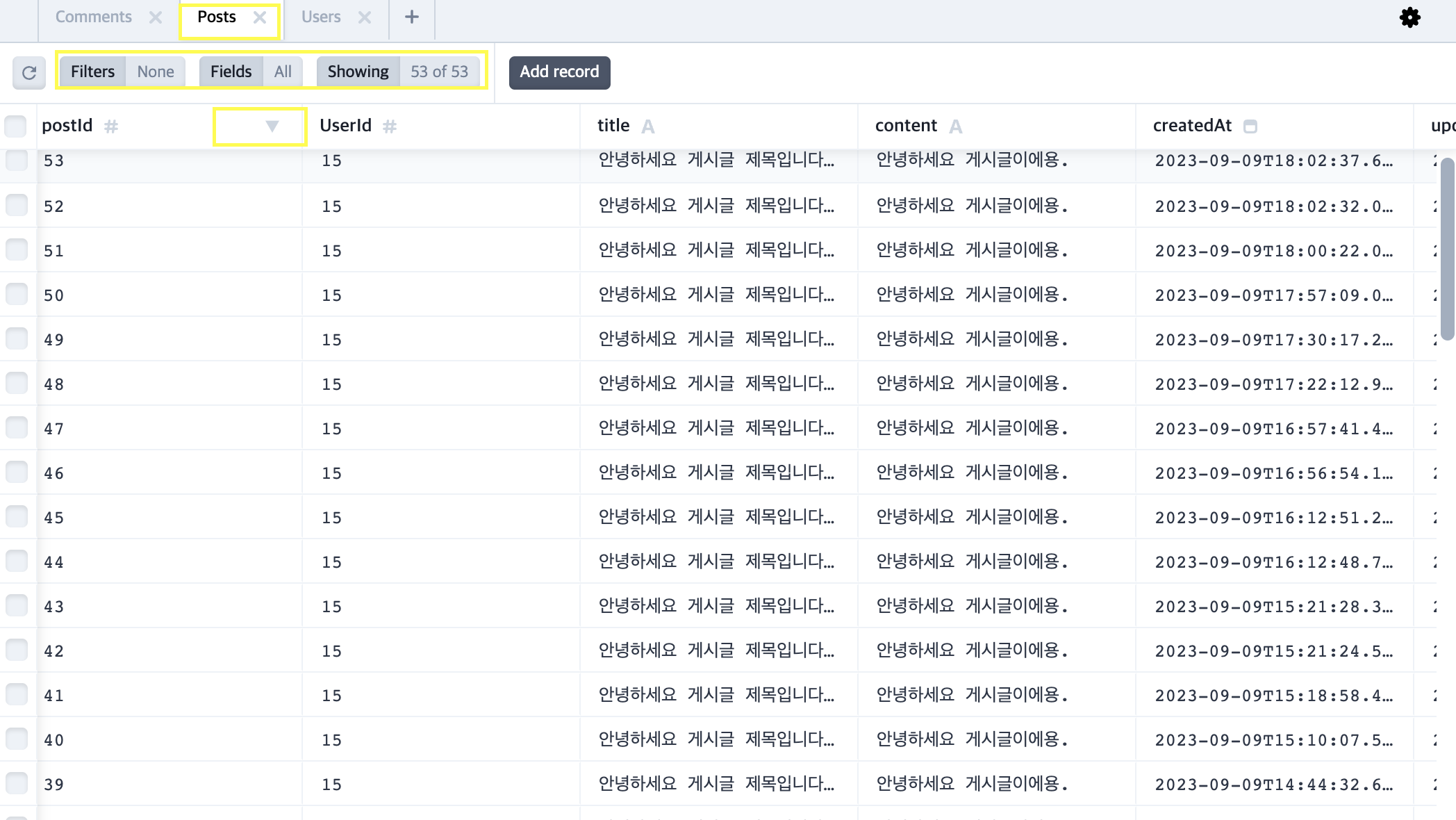Click the vertical scrollbar thumb

pyautogui.click(x=1448, y=249)
